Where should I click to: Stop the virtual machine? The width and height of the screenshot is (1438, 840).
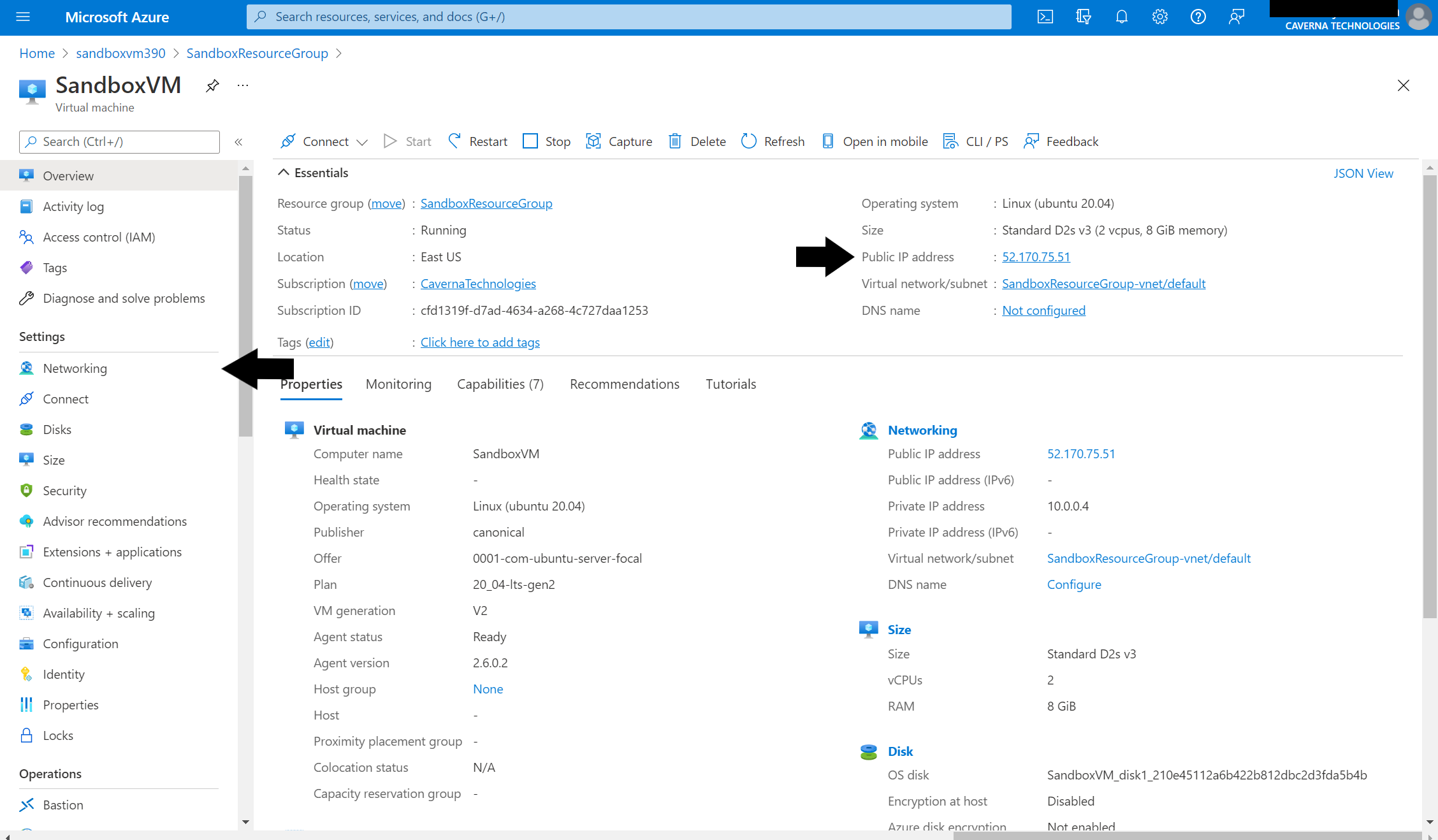pos(547,141)
